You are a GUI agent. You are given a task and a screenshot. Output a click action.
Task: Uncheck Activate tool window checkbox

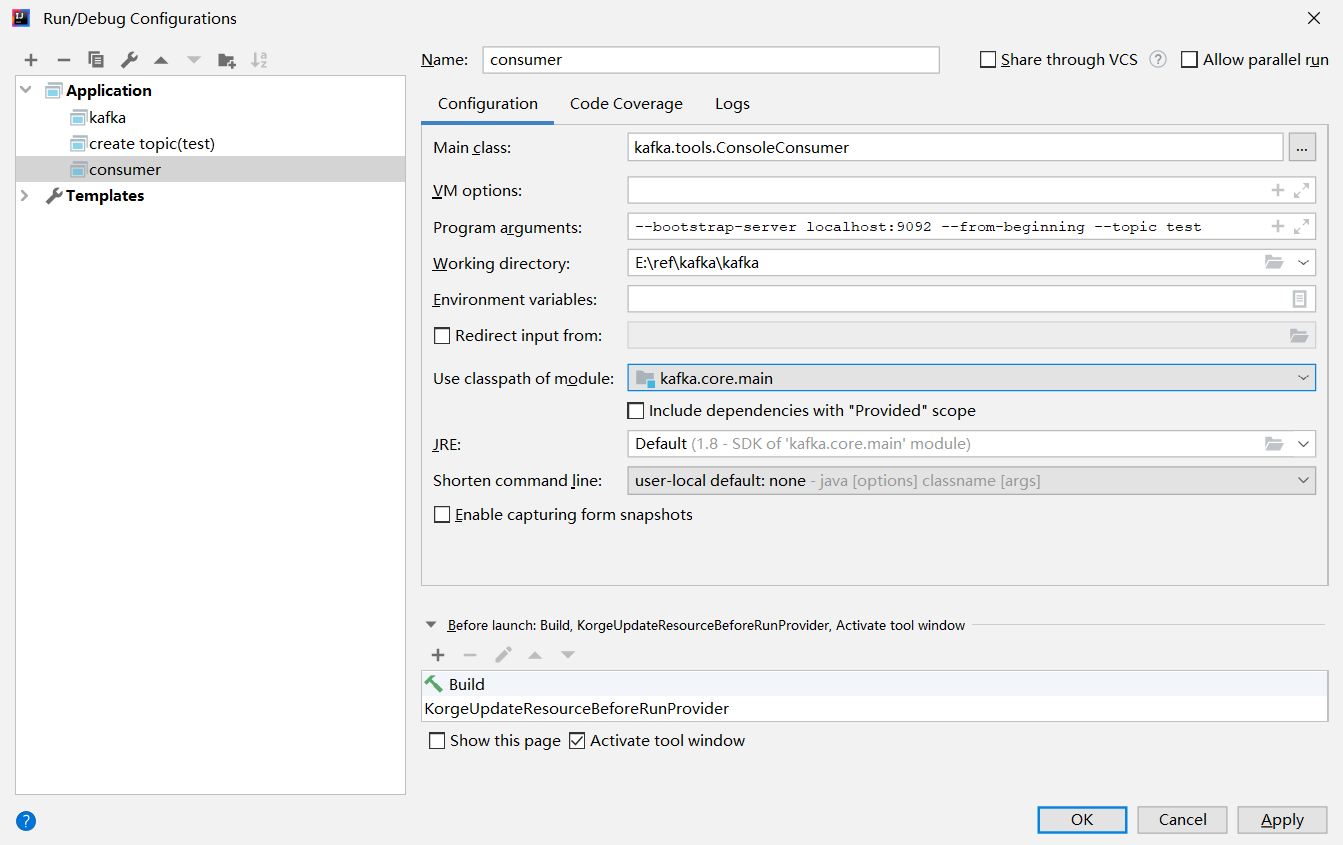coord(577,741)
